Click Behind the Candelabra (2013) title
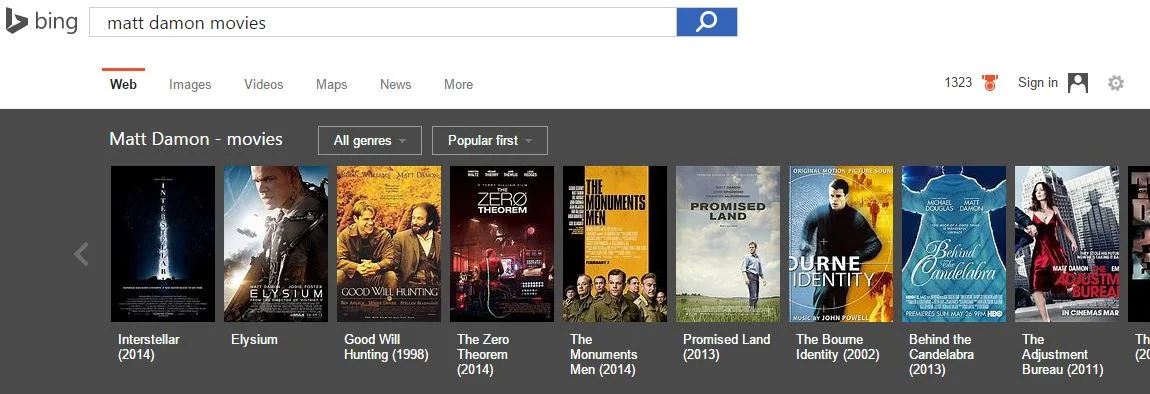The width and height of the screenshot is (1150, 394). (x=941, y=354)
